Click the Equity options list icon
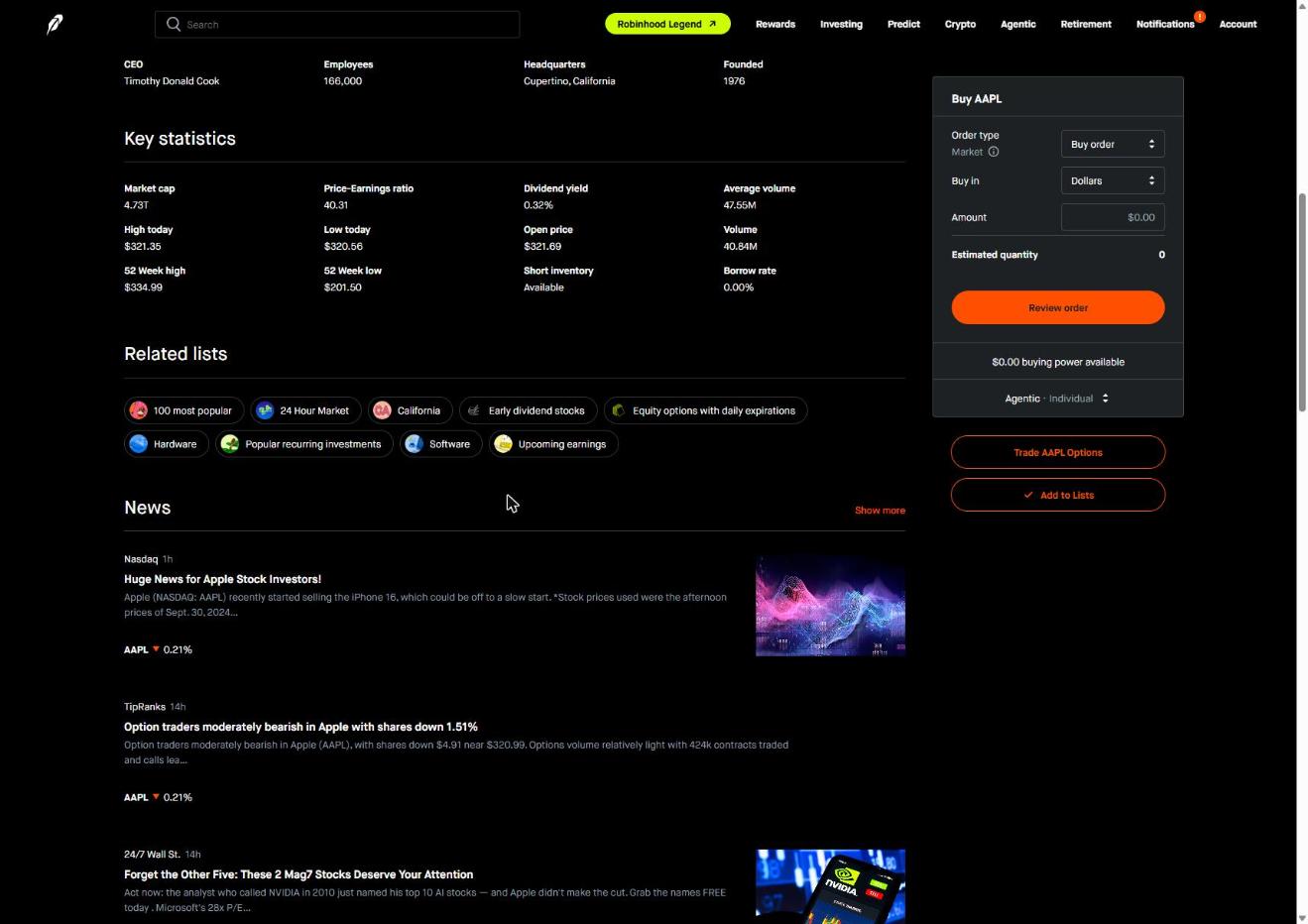 [x=618, y=410]
